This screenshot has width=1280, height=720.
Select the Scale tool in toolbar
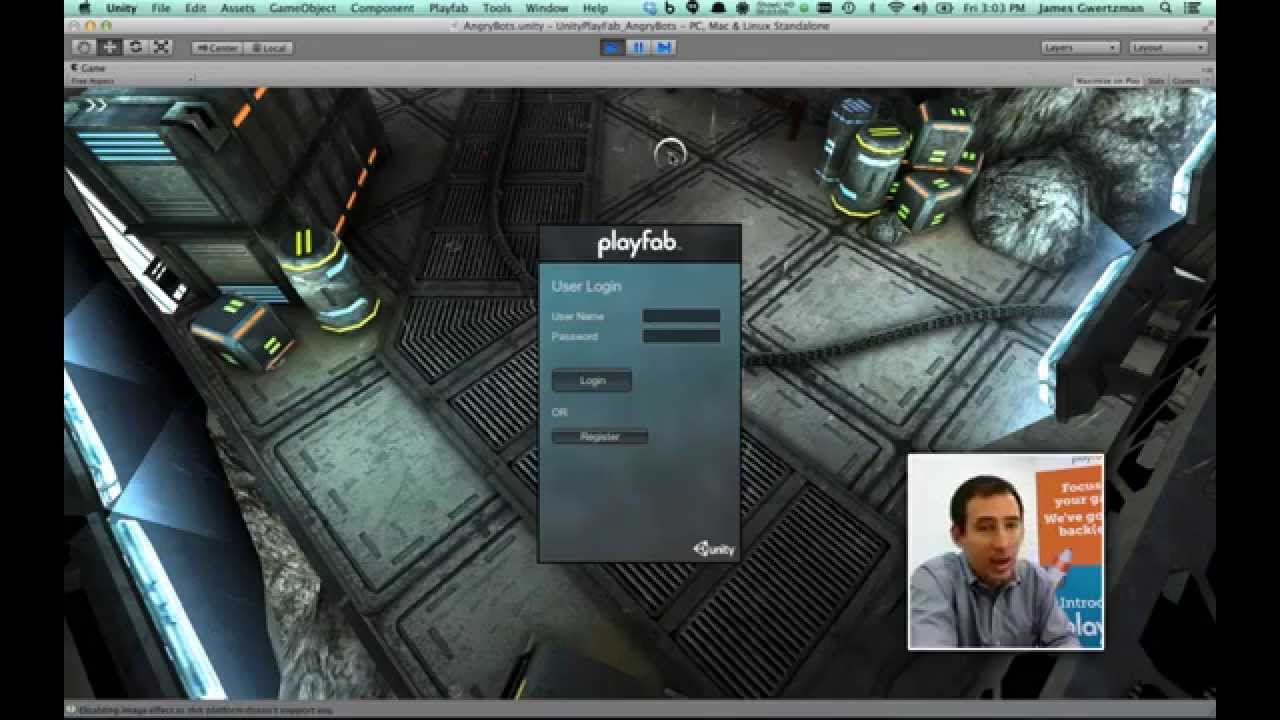click(161, 47)
